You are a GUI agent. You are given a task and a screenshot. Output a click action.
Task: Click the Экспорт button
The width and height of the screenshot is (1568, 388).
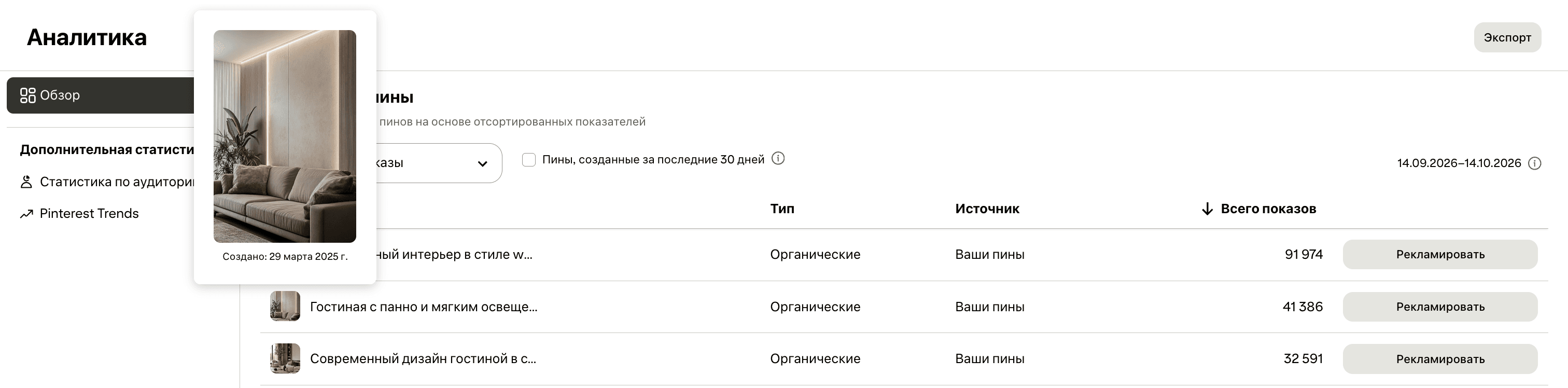click(x=1507, y=38)
